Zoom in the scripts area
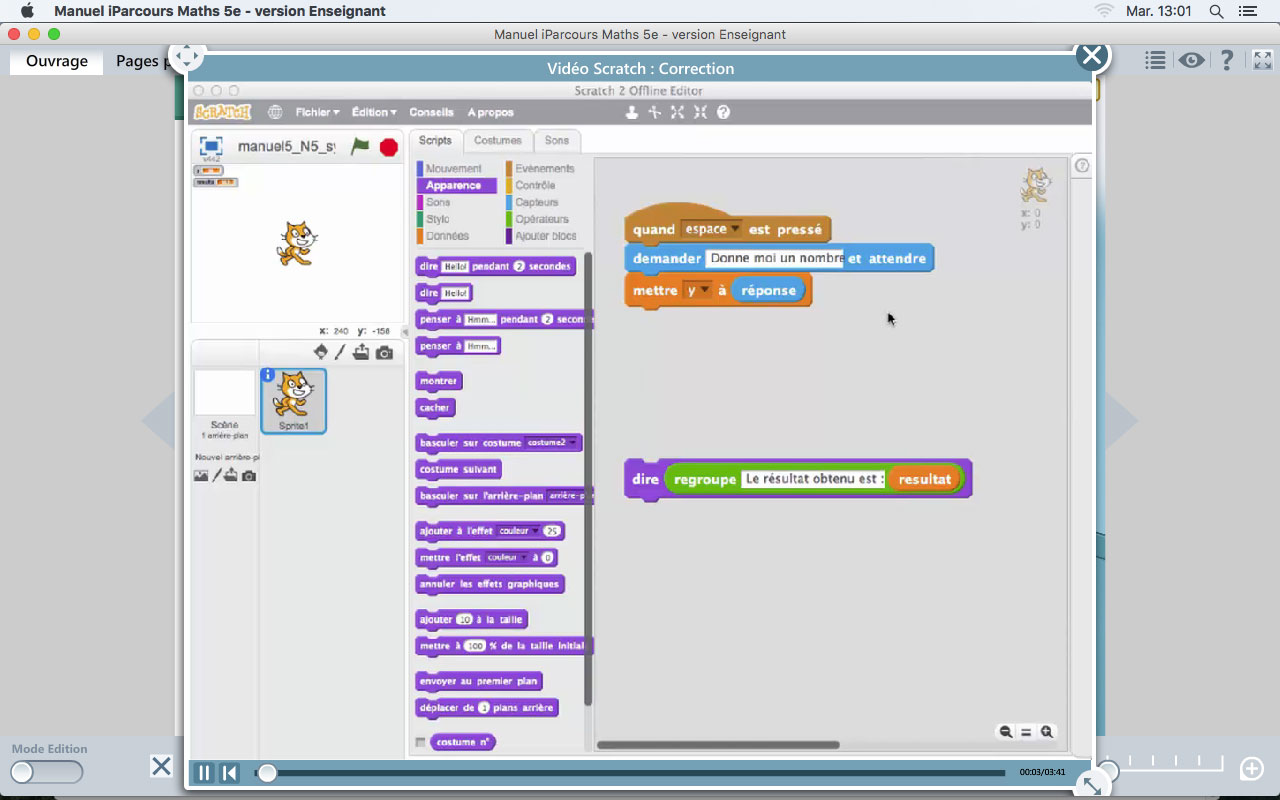Viewport: 1280px width, 800px height. click(x=1047, y=732)
